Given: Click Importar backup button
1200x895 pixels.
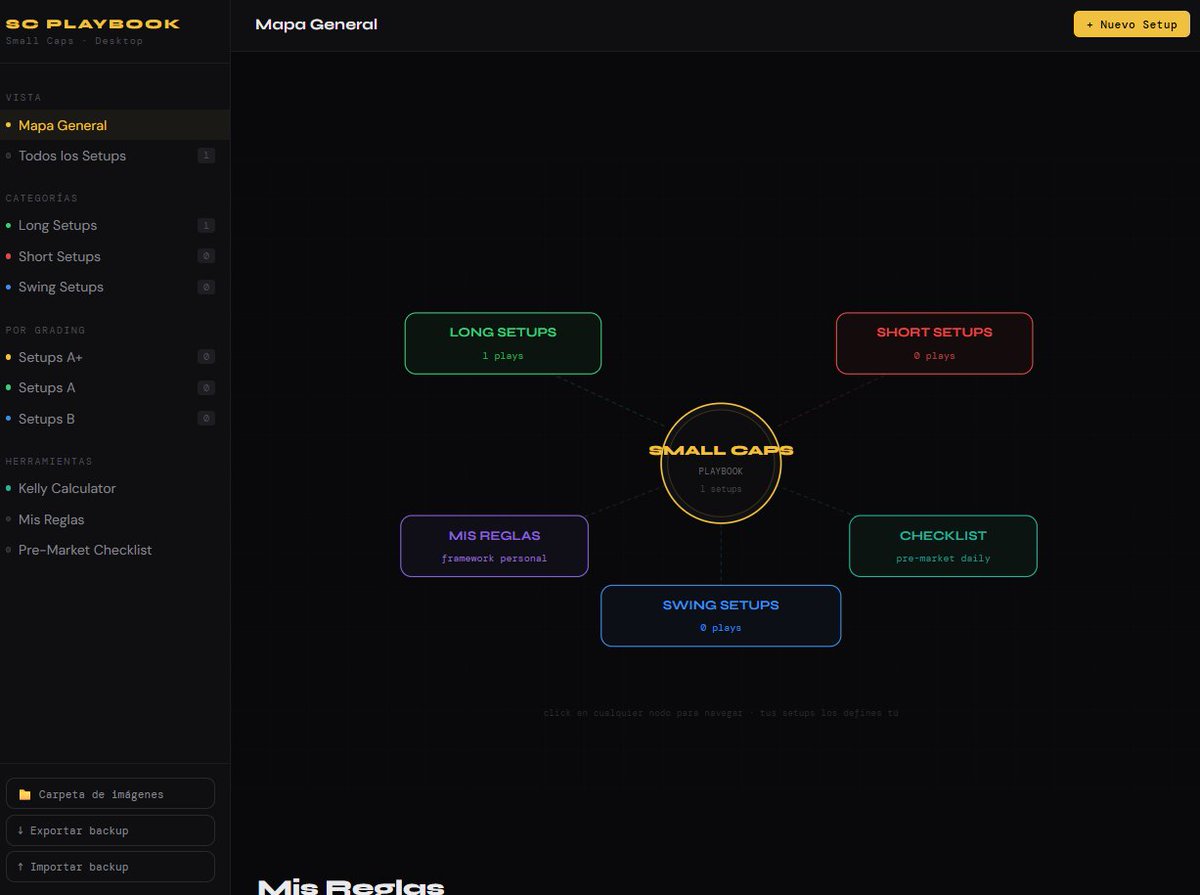Looking at the screenshot, I should coord(110,867).
